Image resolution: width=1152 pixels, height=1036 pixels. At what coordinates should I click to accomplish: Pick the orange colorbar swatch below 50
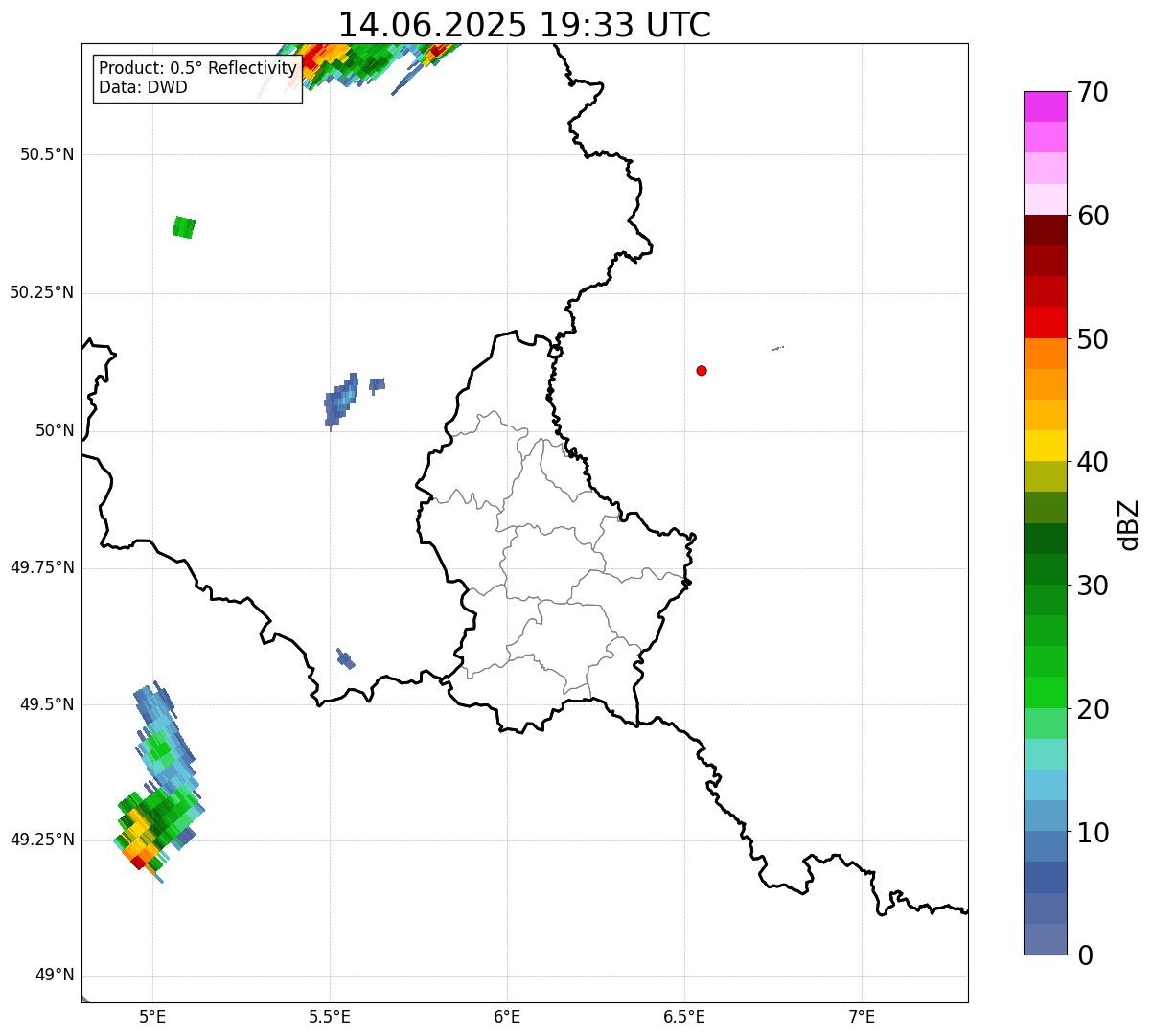click(1046, 354)
